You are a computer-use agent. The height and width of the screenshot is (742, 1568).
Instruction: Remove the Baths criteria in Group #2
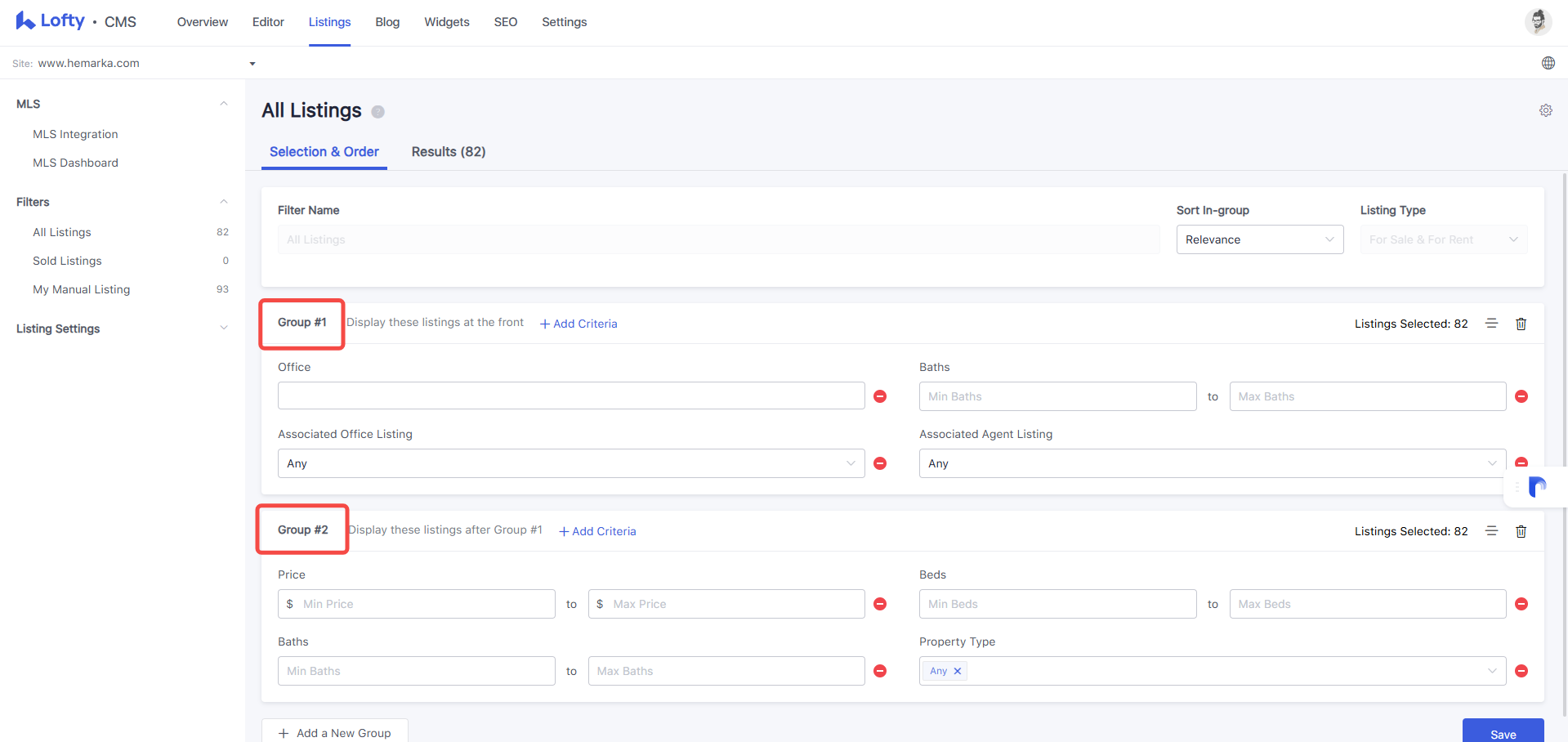click(880, 671)
